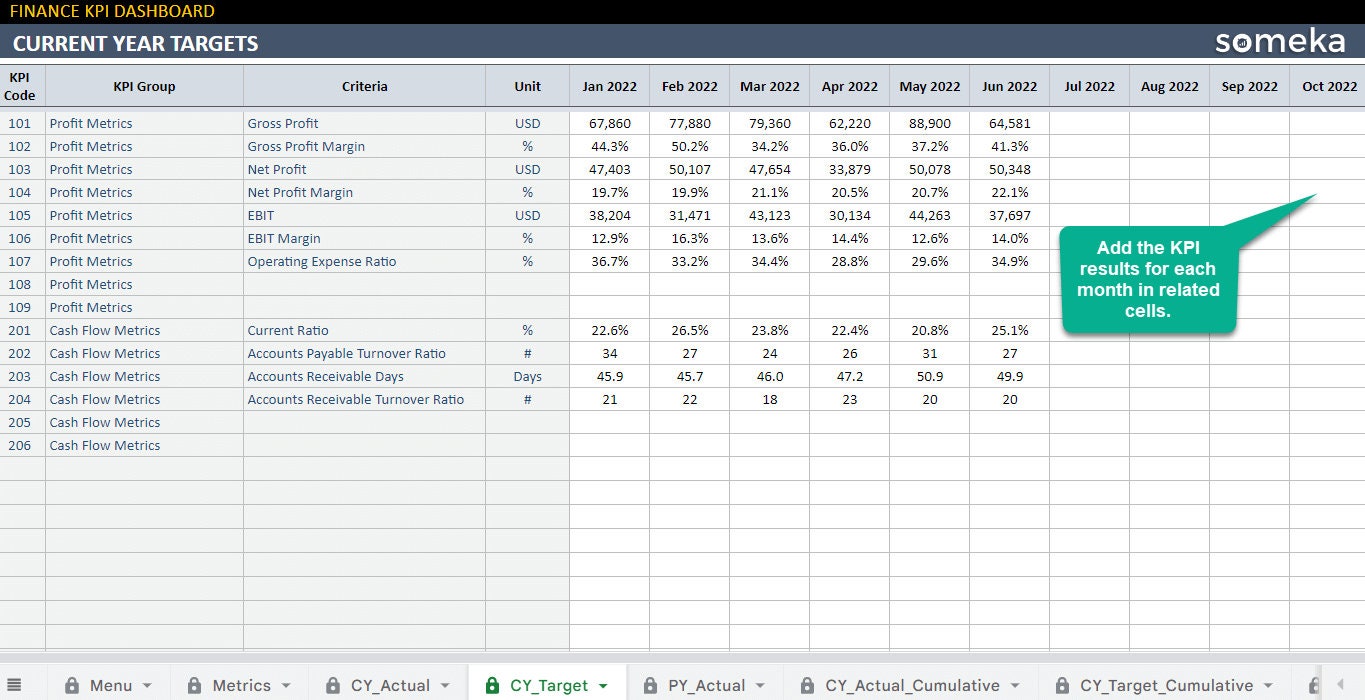The image size is (1365, 700).
Task: Click the lock icon on CY_Actual tab
Action: [333, 686]
